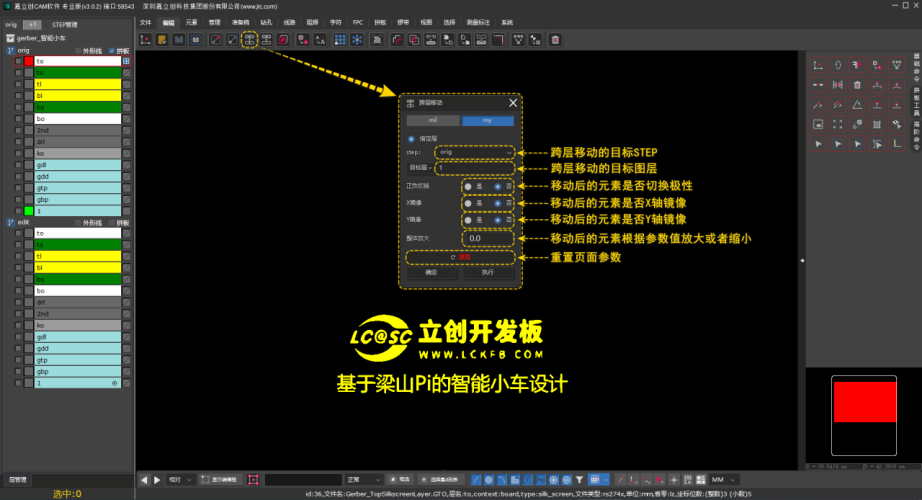This screenshot has height=500, width=922.
Task: Click the crosshair snap icon in bottom bar
Action: 674,480
